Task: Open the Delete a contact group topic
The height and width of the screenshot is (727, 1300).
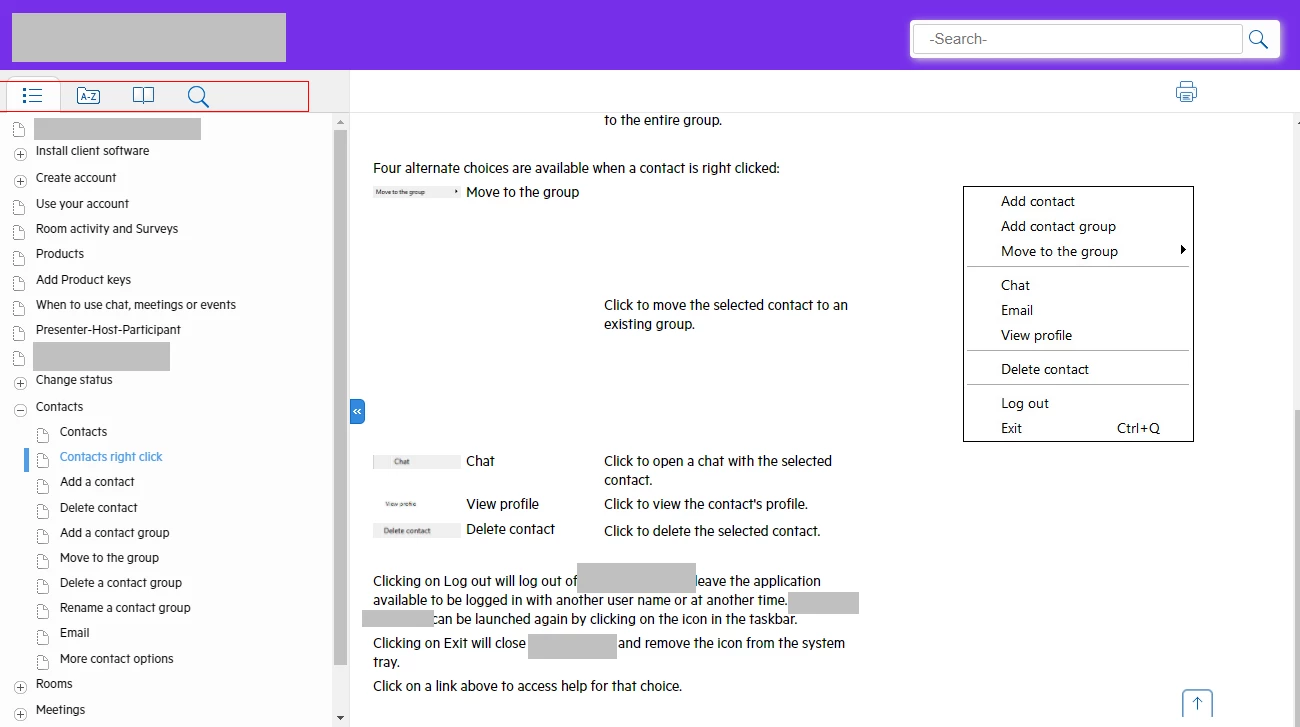Action: 121,583
